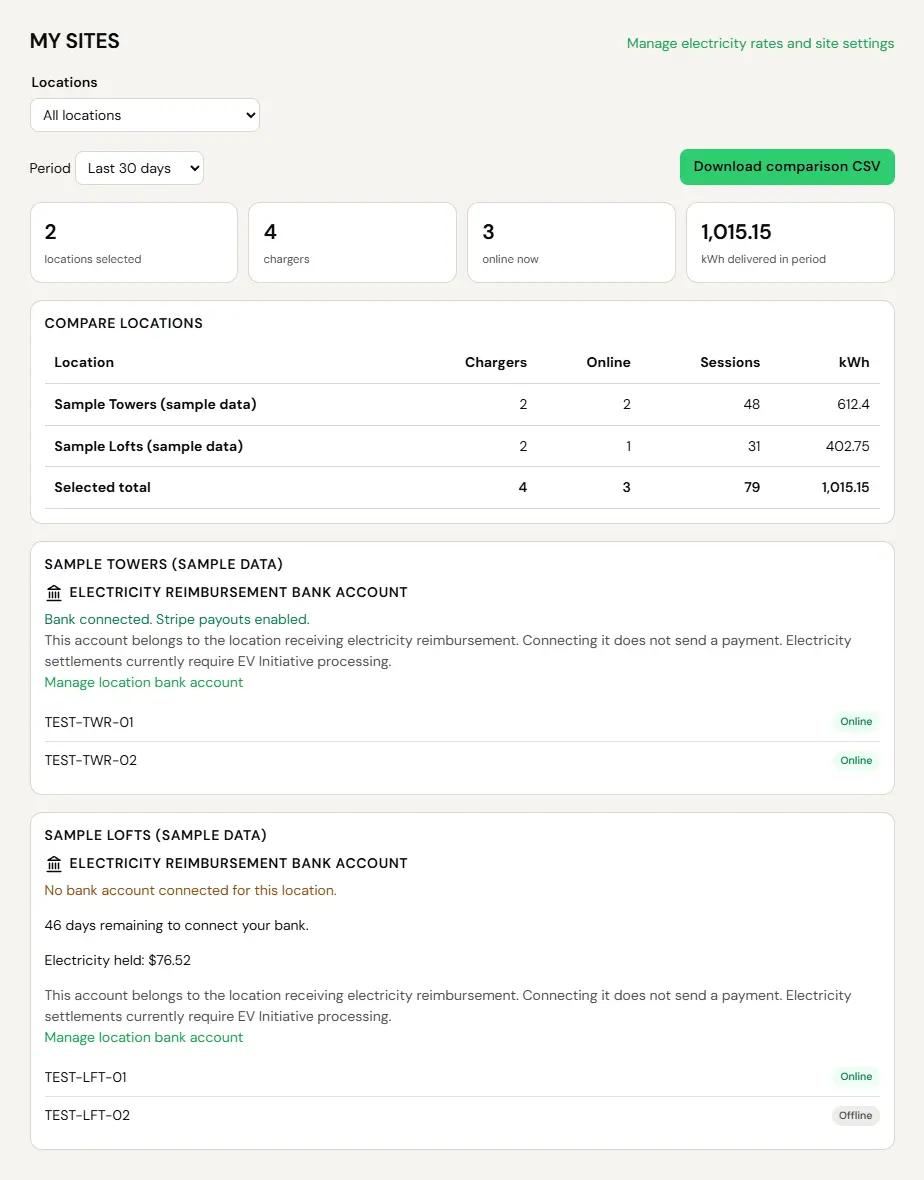Click charger TEST-TWR-01
This screenshot has height=1180, width=924.
pos(89,722)
